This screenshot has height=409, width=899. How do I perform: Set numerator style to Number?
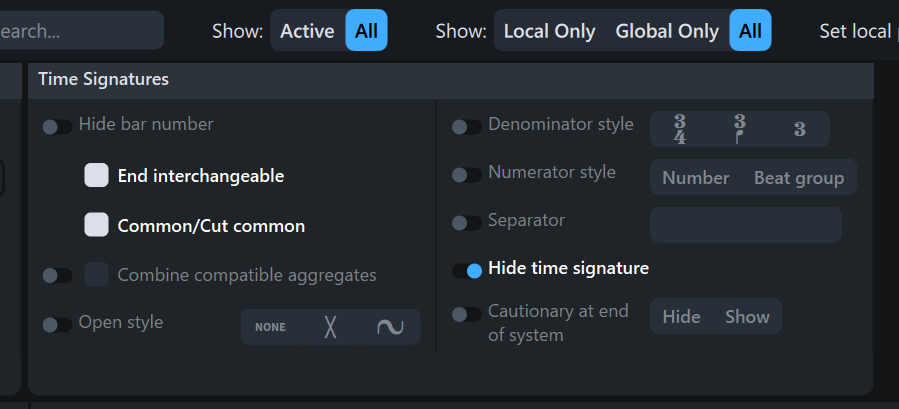[695, 178]
